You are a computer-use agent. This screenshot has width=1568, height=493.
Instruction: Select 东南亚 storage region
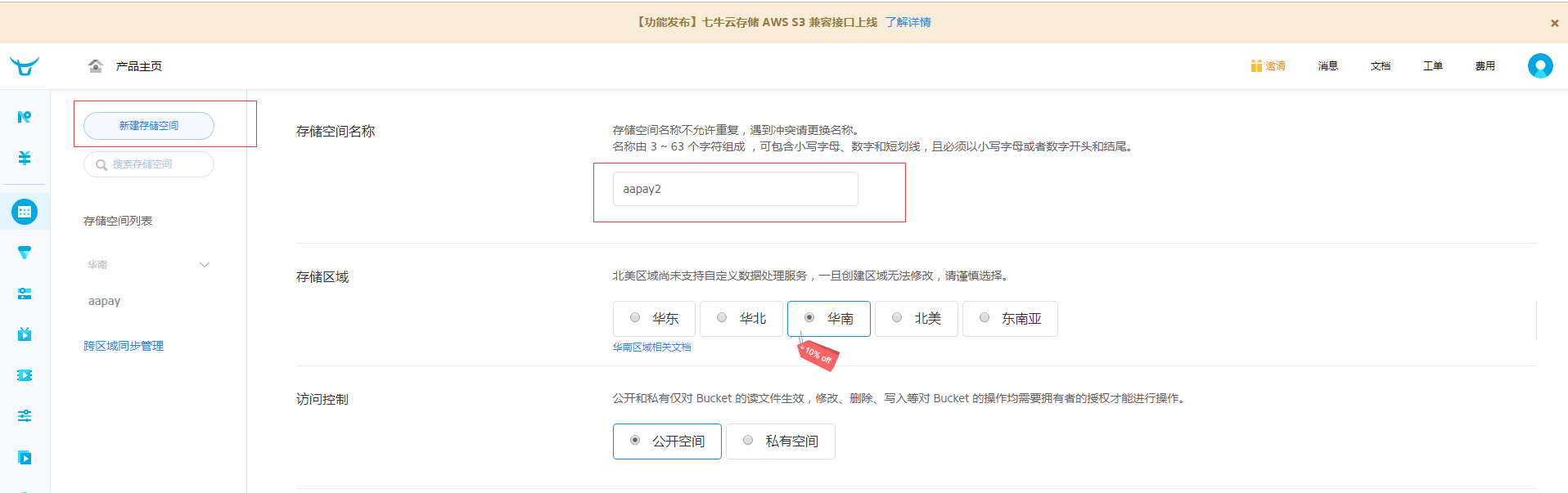pyautogui.click(x=1010, y=319)
